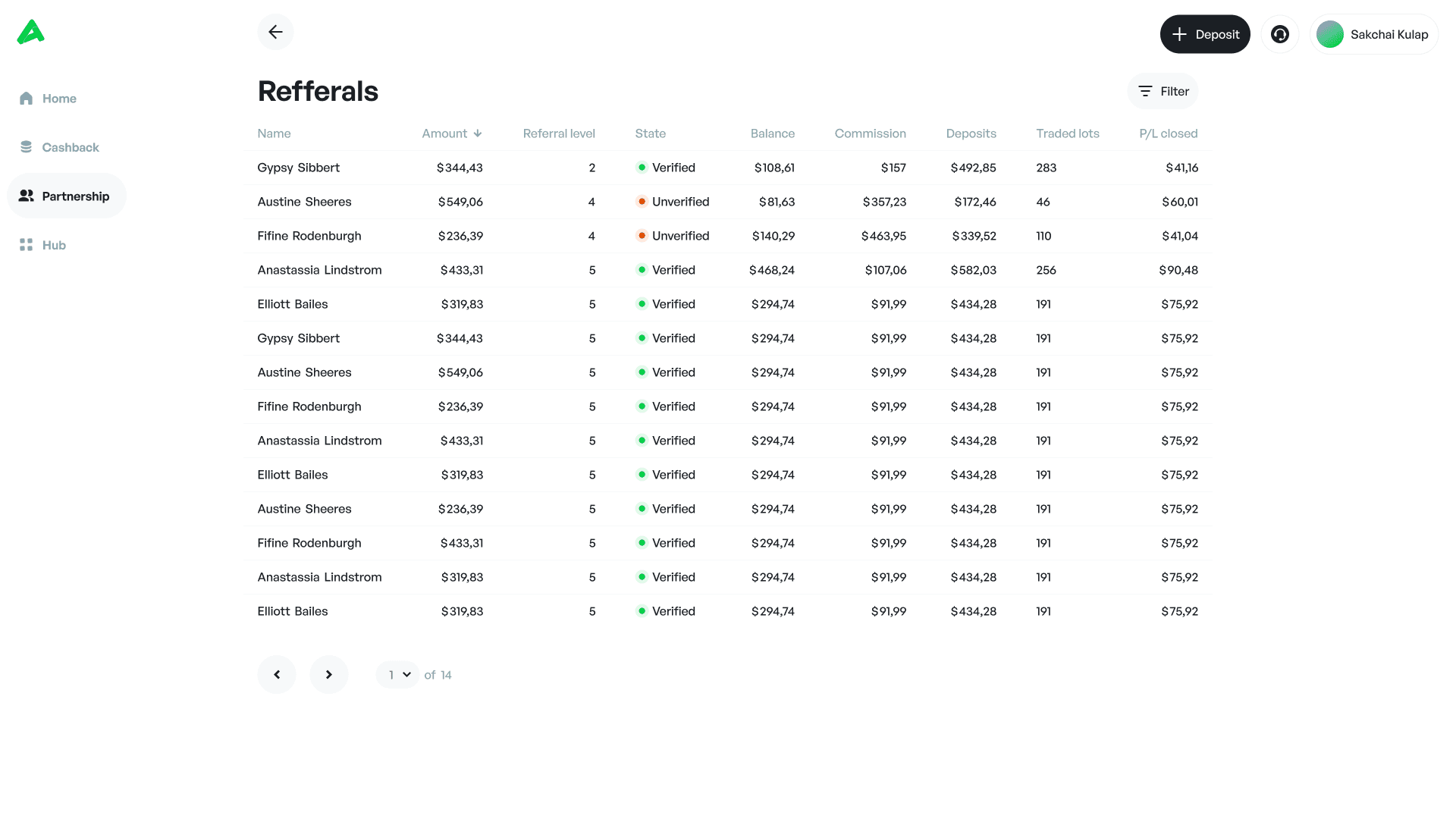Sort by Commission column header
1456x819 pixels.
click(x=870, y=133)
